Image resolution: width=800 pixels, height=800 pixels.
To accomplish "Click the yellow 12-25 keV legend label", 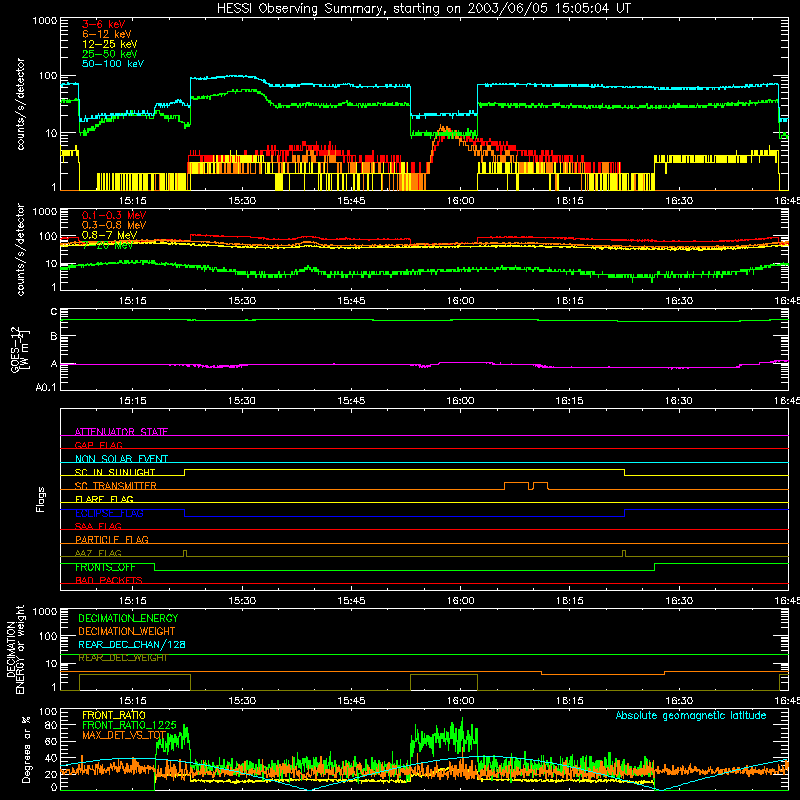I will point(110,44).
